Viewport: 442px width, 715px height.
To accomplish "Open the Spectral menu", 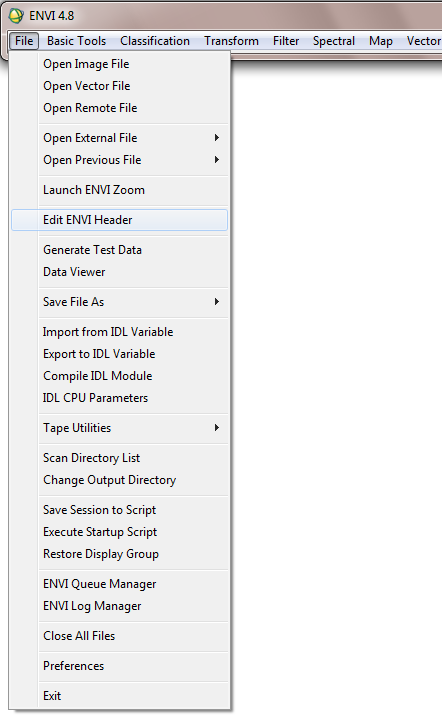I will tap(333, 41).
